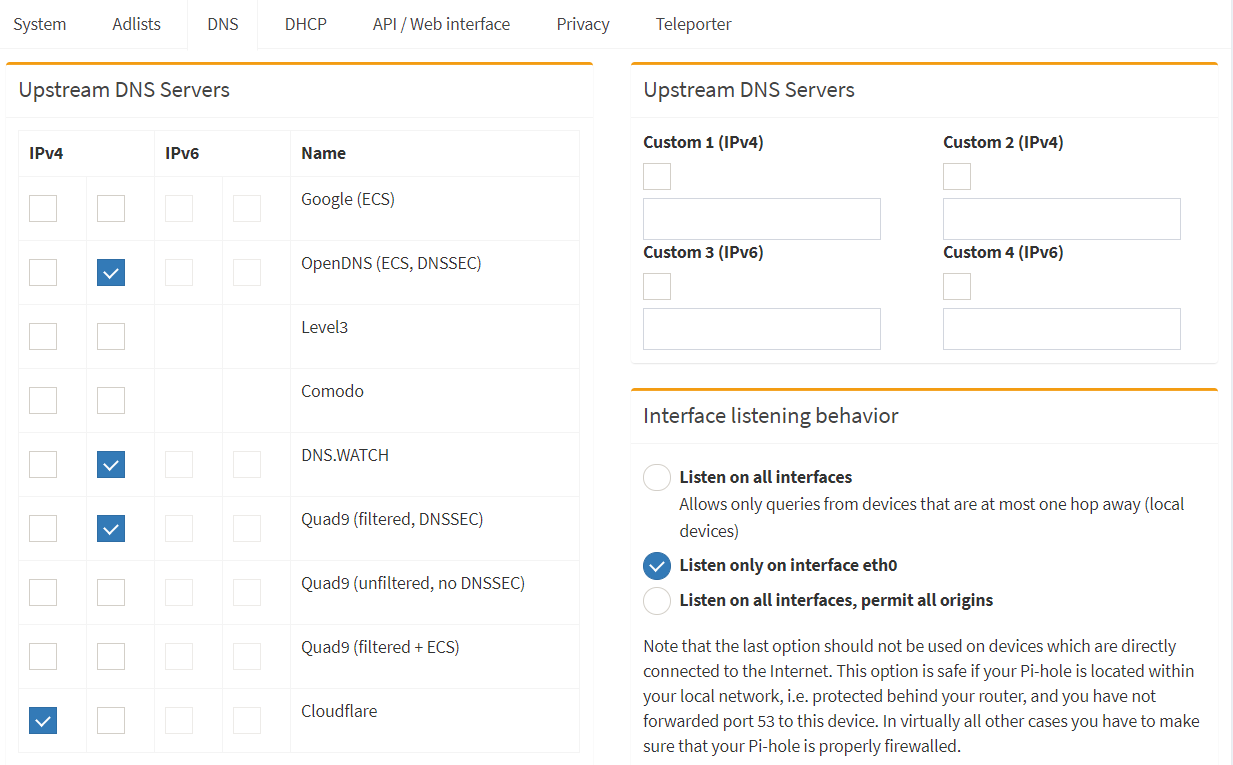This screenshot has height=765, width=1233.
Task: Disable the checked OpenDNS IPv4 checkbox
Action: [111, 272]
